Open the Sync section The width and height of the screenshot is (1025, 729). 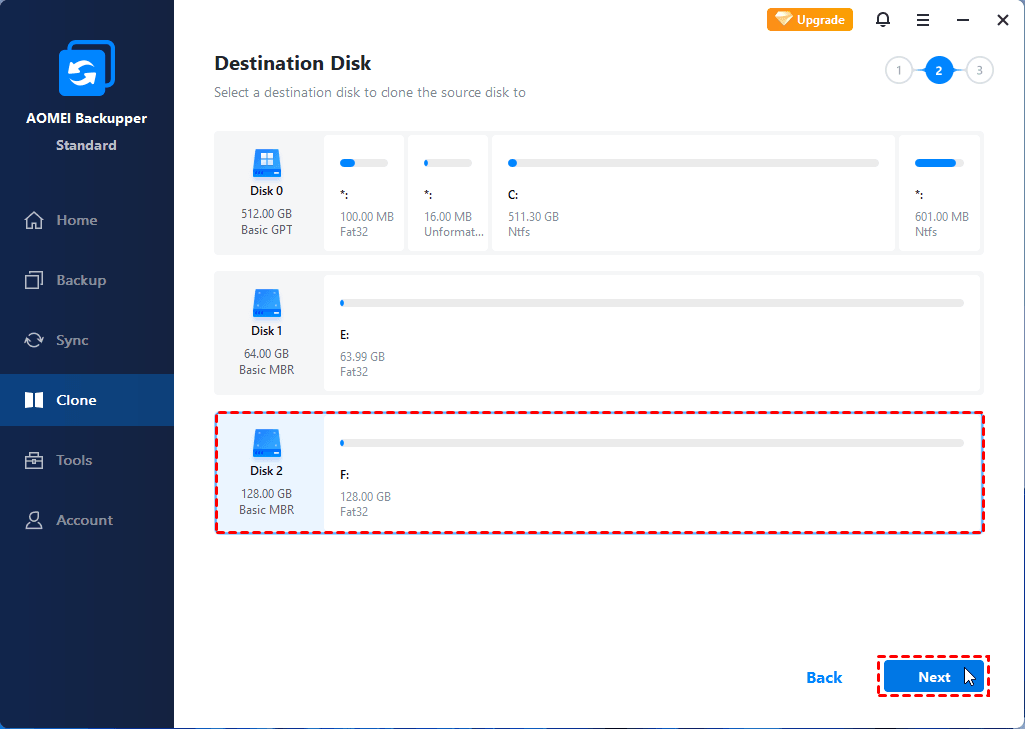click(x=87, y=340)
